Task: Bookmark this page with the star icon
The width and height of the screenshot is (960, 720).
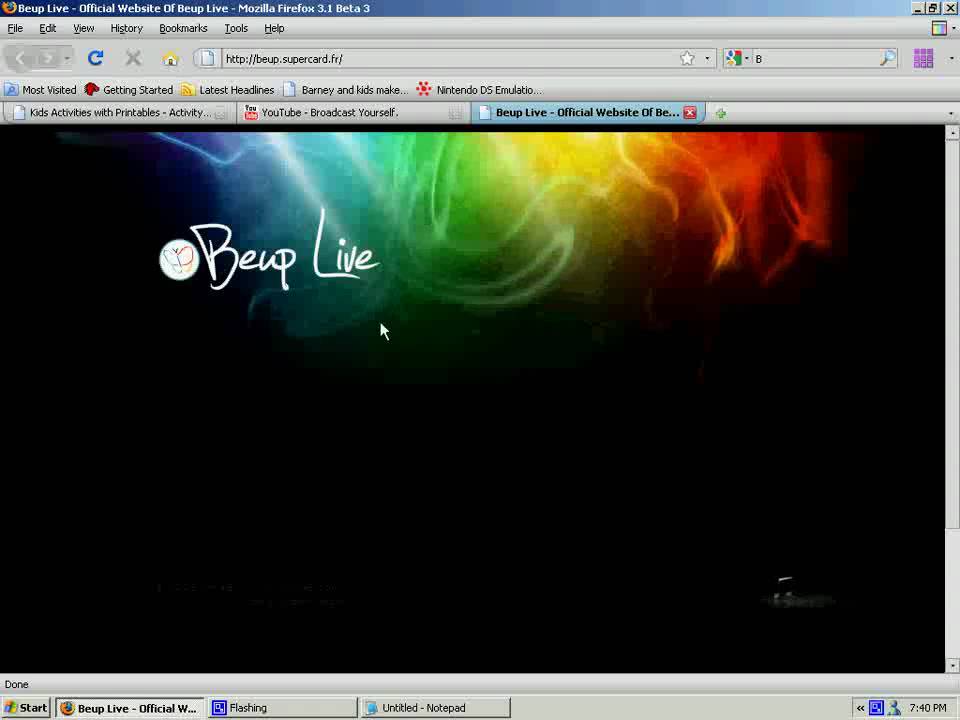Action: pyautogui.click(x=687, y=58)
